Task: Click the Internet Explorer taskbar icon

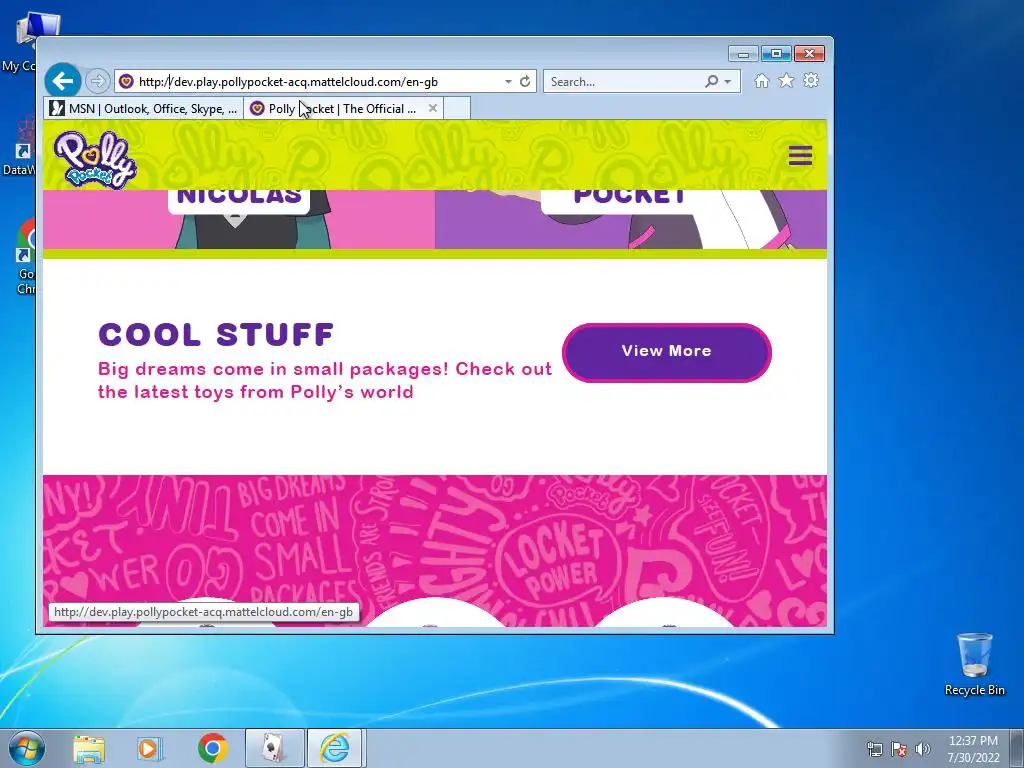Action: pyautogui.click(x=334, y=748)
